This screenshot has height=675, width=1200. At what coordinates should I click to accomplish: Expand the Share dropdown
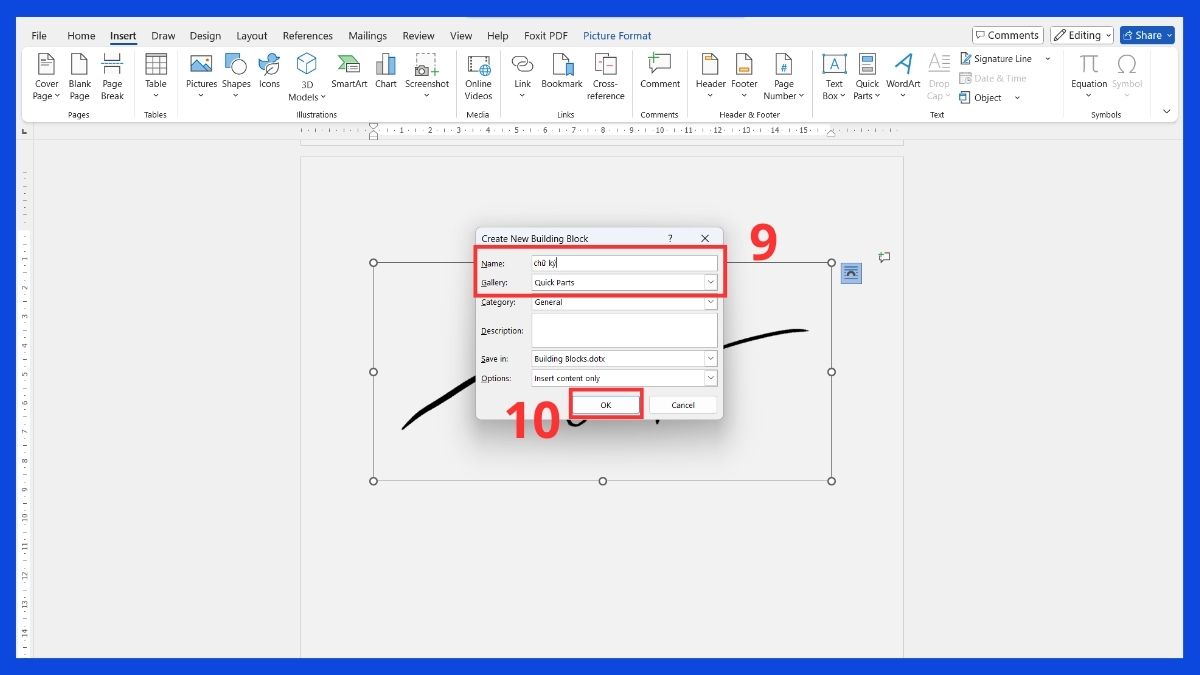pos(1169,35)
